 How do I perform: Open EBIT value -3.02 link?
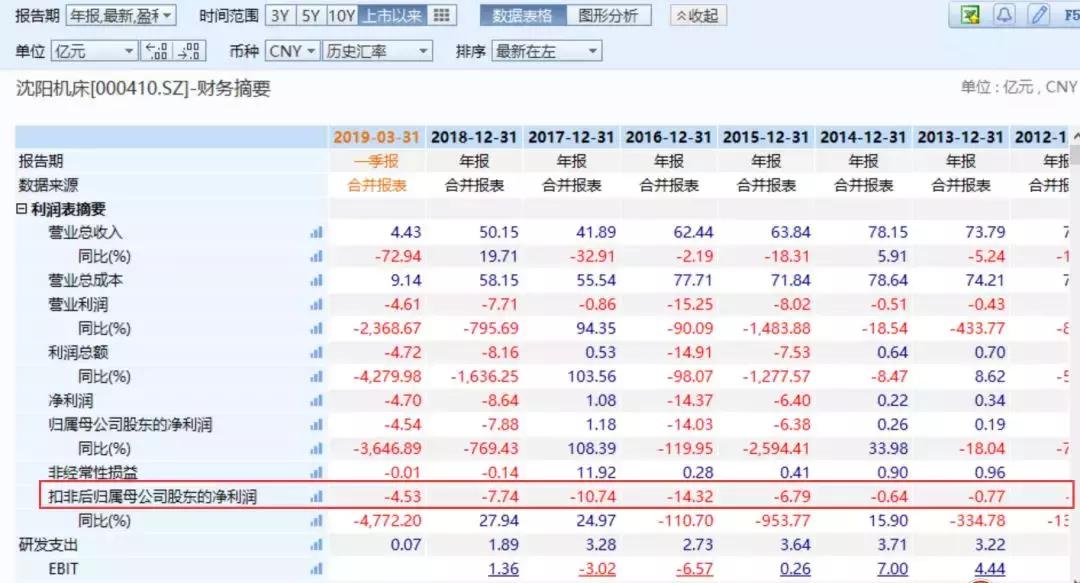(596, 569)
